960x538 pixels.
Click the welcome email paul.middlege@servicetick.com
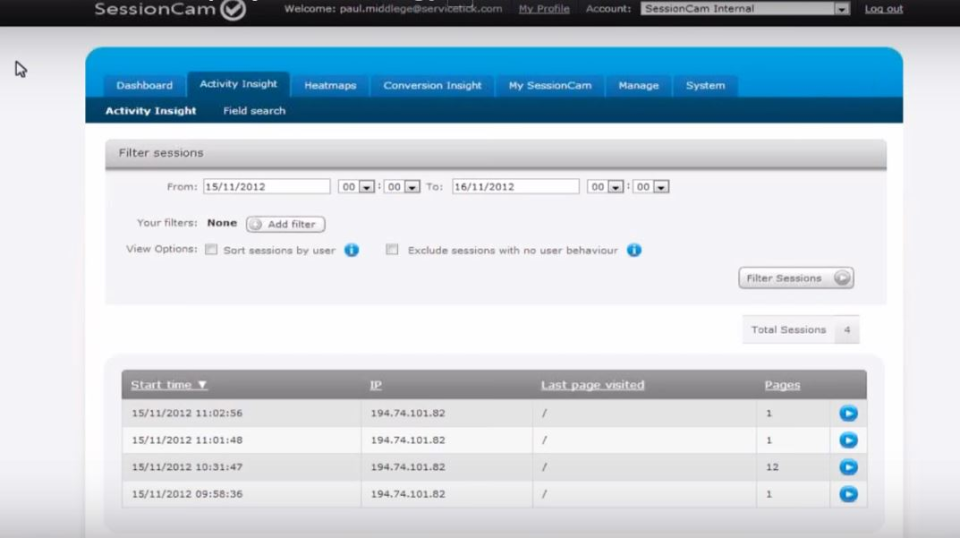click(421, 9)
